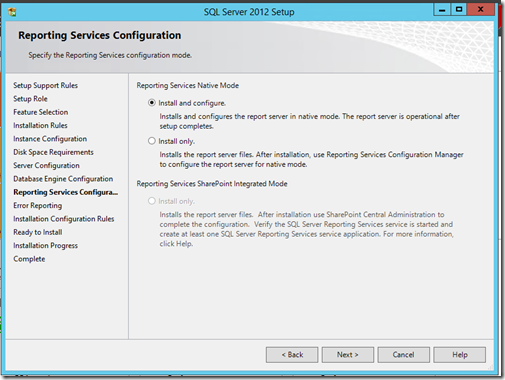Open Help for this setup page

pyautogui.click(x=460, y=355)
